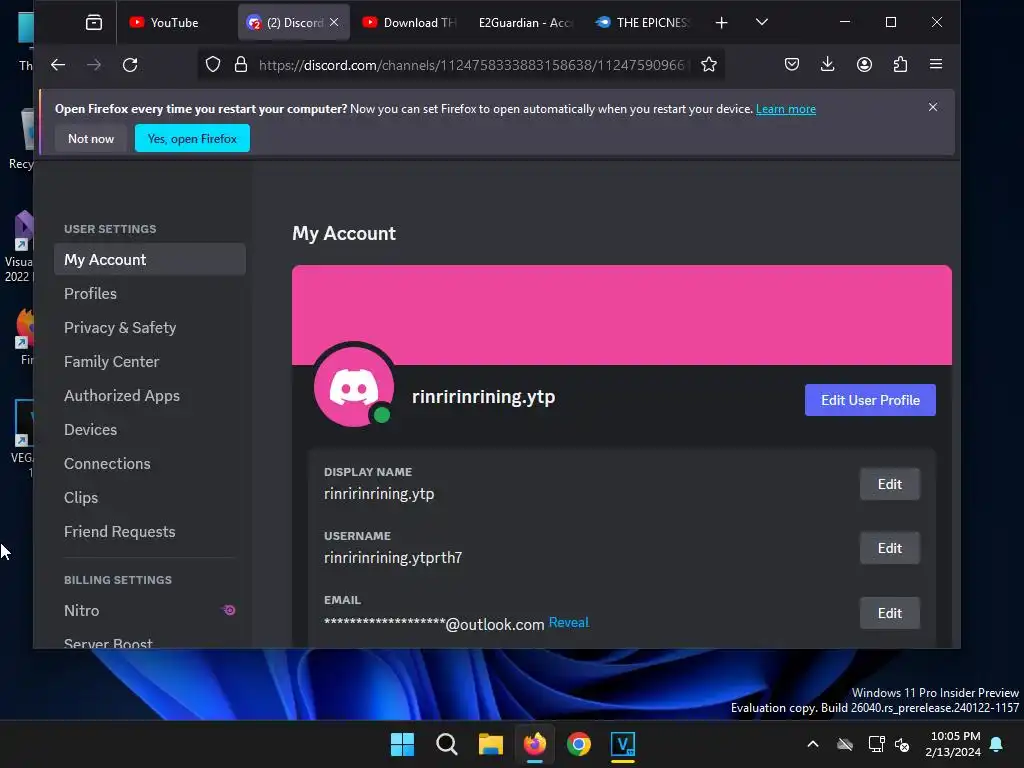Click the muted volume tray icon

(902, 744)
